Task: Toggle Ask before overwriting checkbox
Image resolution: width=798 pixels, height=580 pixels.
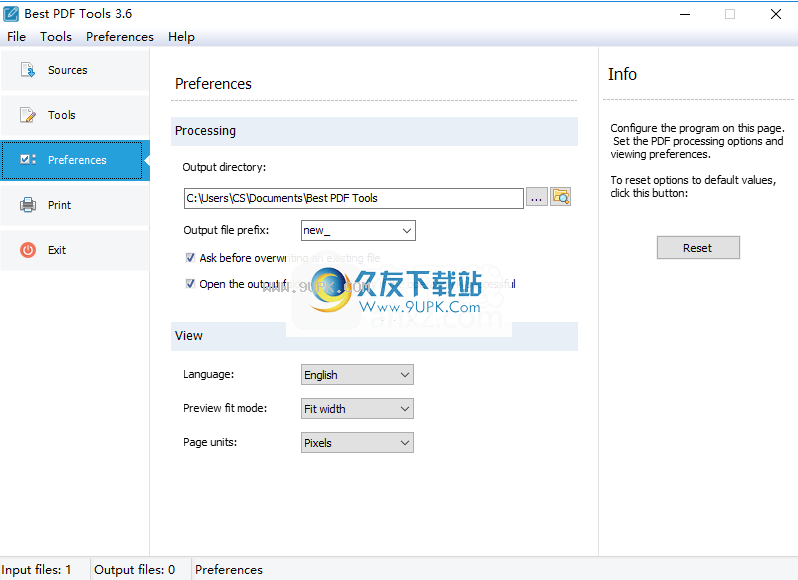Action: [x=190, y=258]
